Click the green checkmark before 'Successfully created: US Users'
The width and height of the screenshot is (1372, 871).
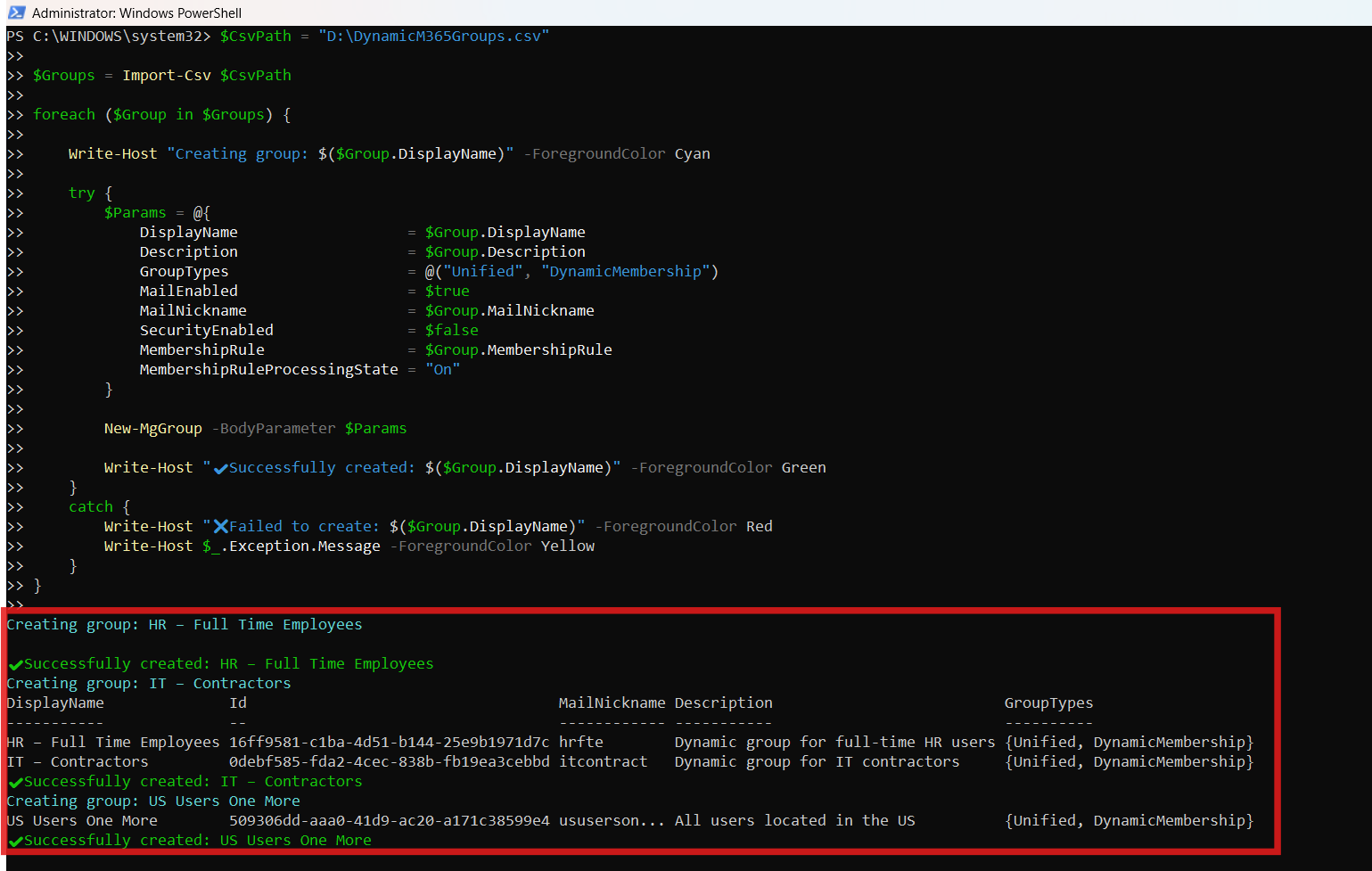point(15,841)
